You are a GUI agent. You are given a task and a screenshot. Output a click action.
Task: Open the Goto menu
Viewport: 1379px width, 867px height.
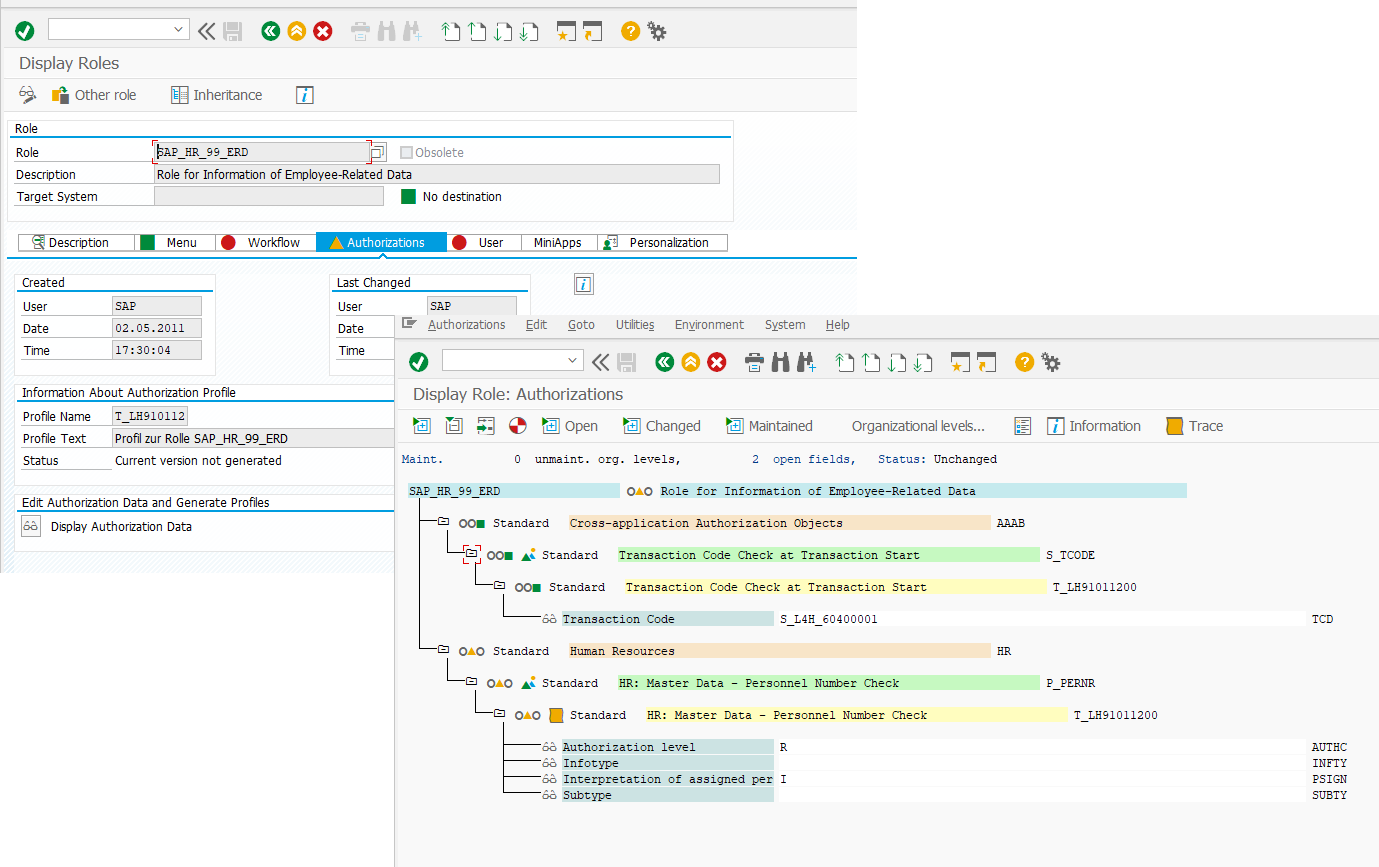[x=581, y=325]
